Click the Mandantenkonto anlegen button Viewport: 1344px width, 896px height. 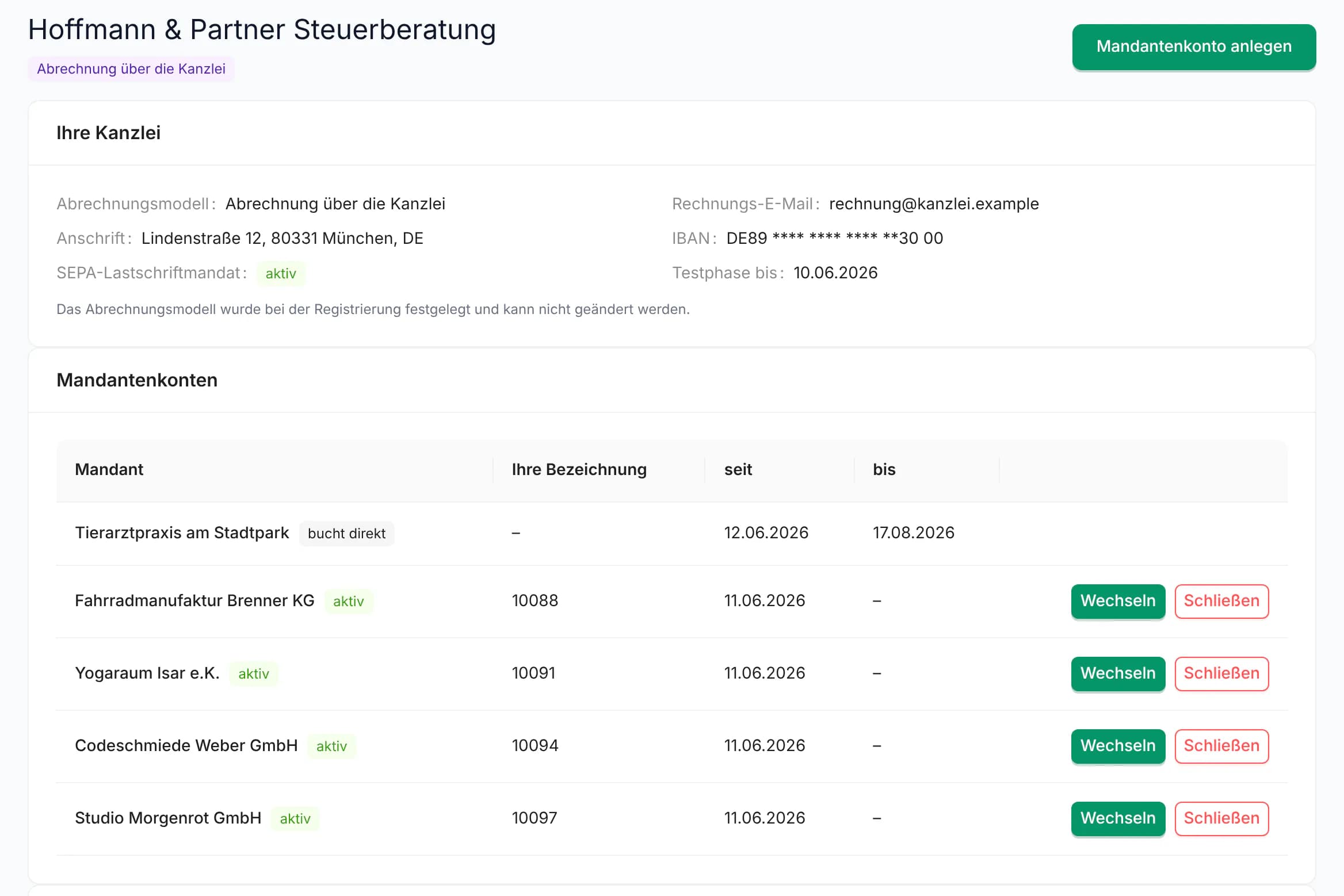tap(1194, 47)
